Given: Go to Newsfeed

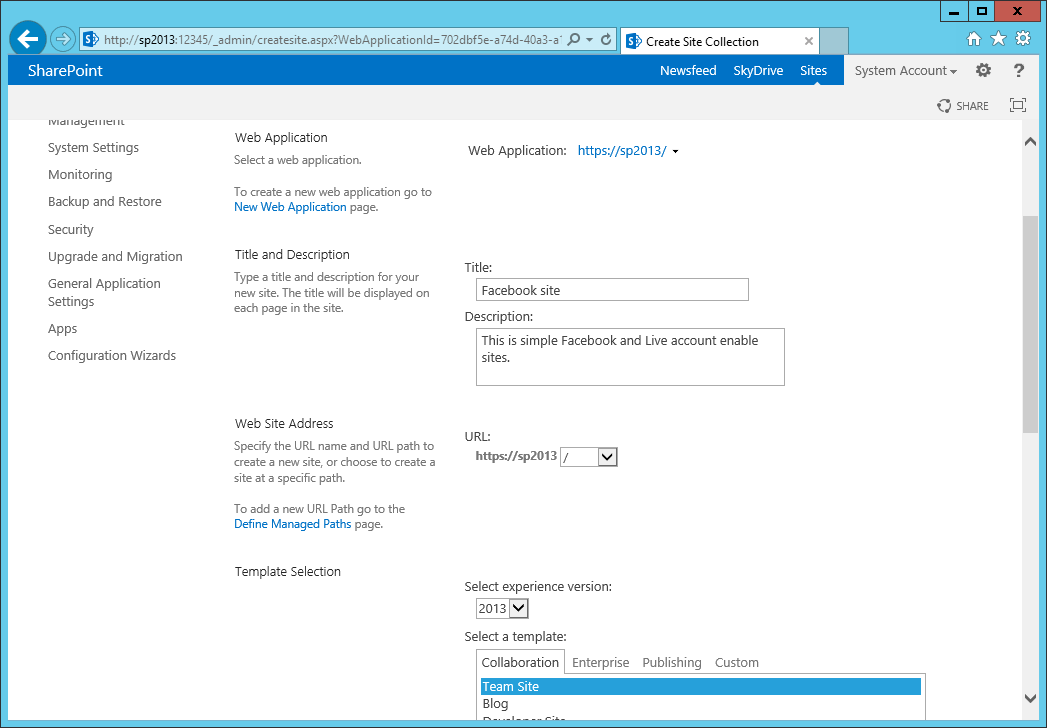Looking at the screenshot, I should tap(688, 70).
